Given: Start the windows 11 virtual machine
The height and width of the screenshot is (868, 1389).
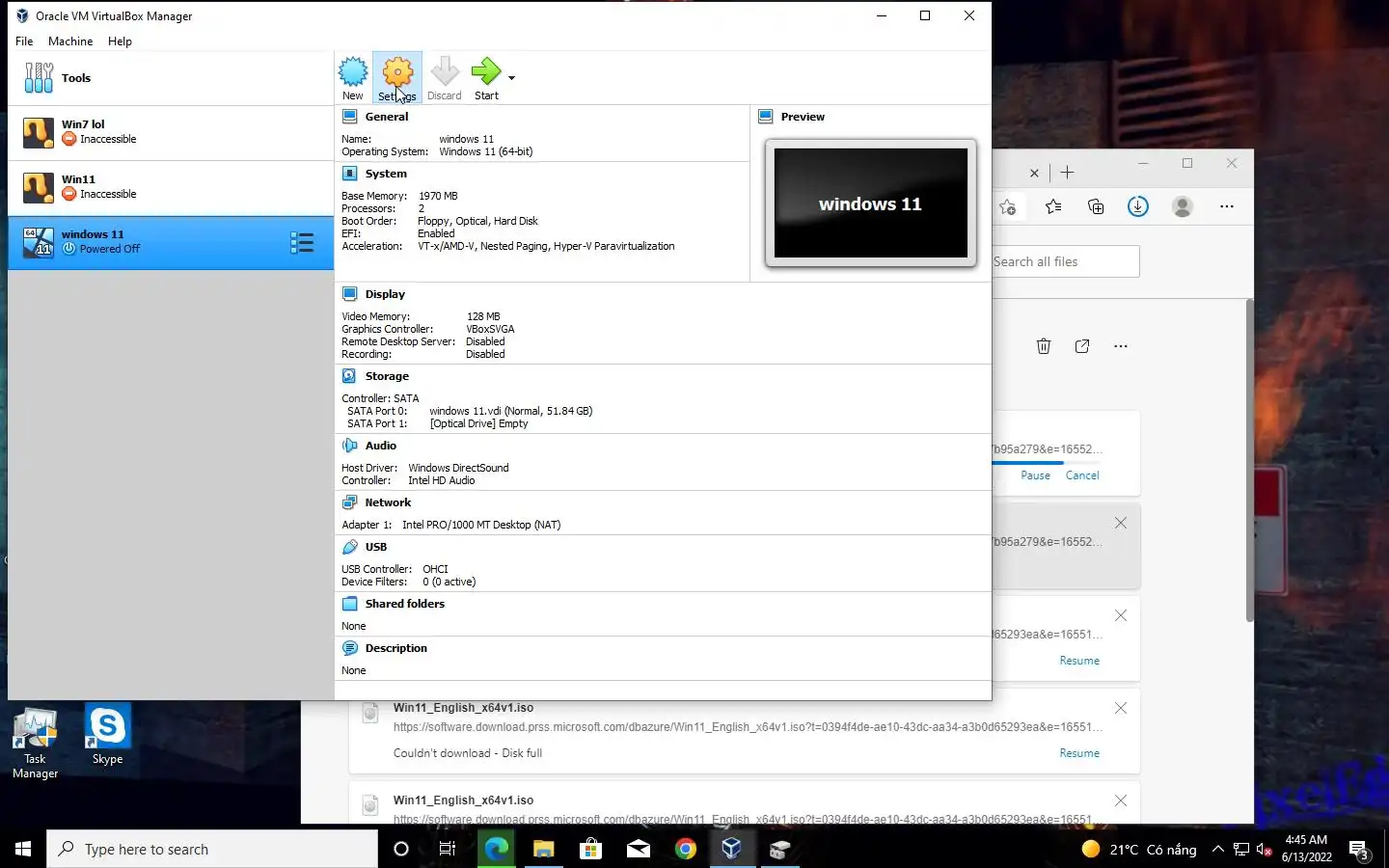Looking at the screenshot, I should tap(487, 78).
